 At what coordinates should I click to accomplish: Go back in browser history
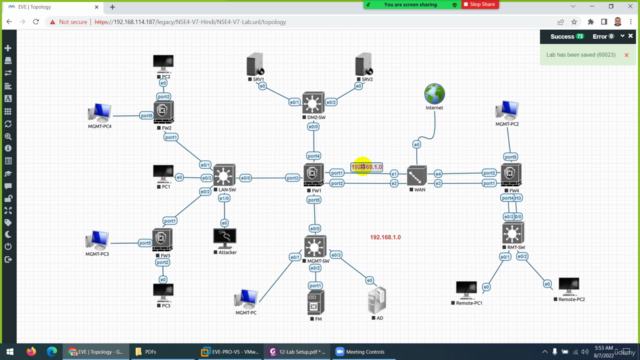click(x=9, y=22)
